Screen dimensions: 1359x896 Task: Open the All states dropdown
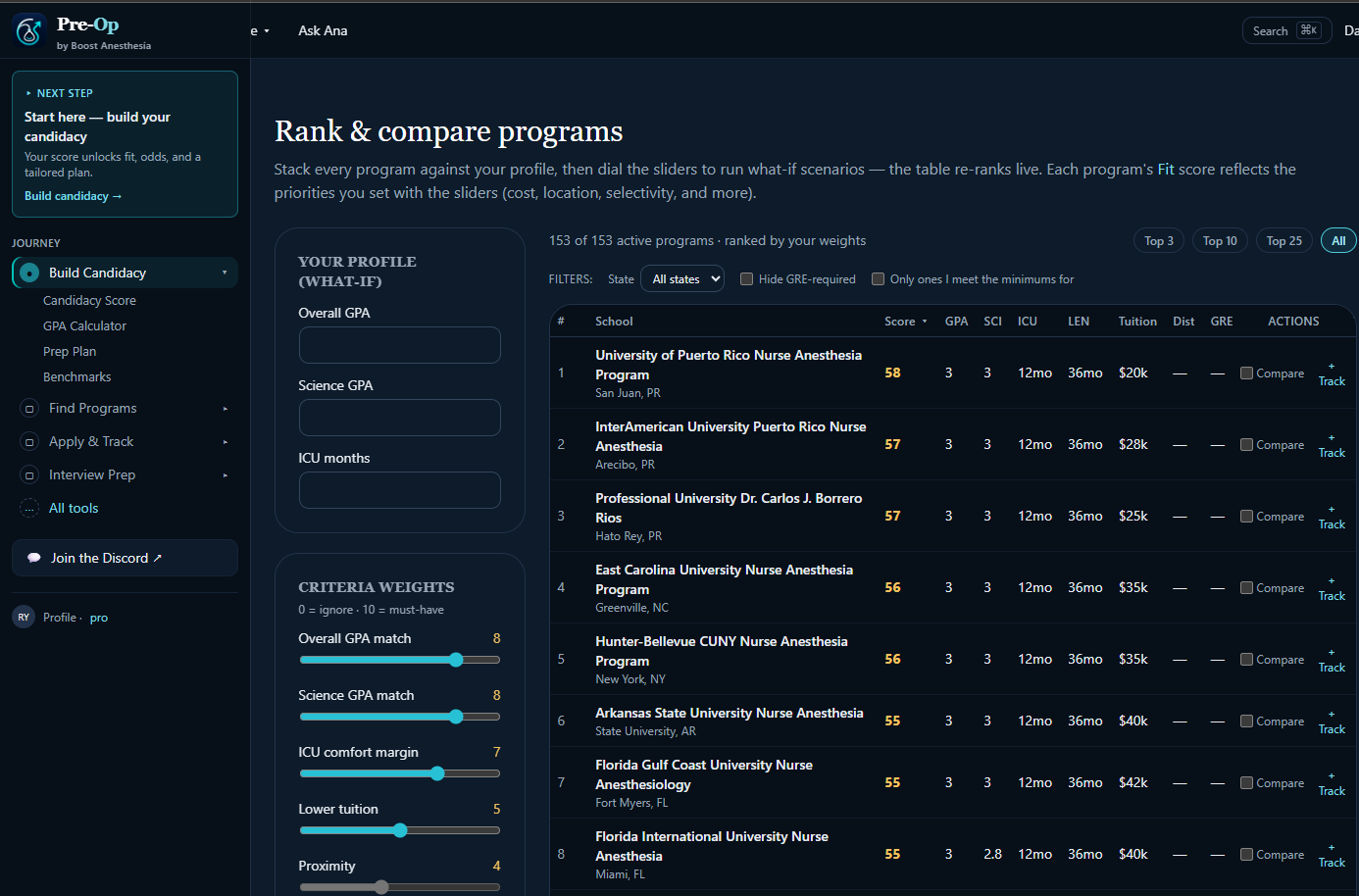point(683,279)
